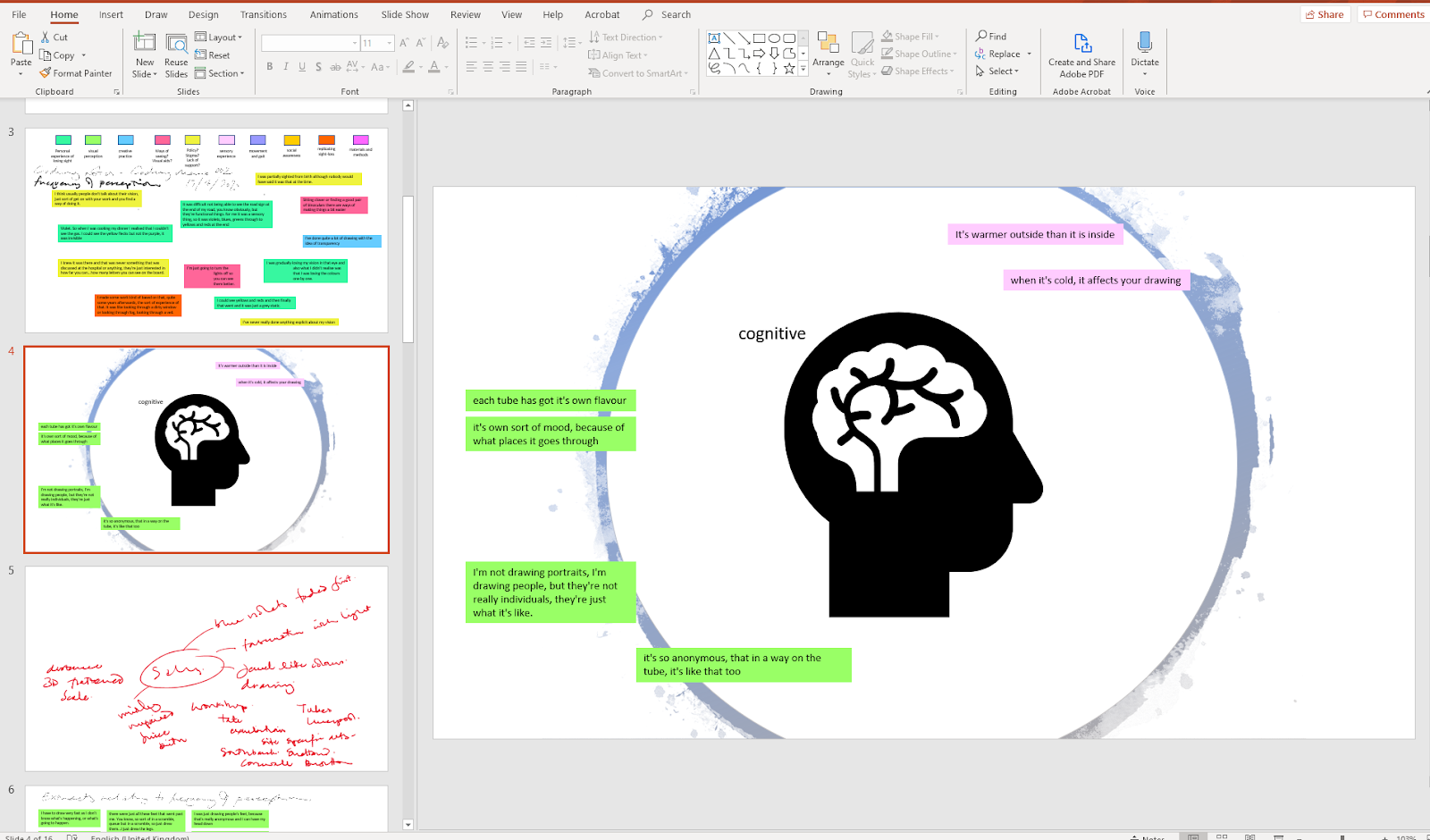This screenshot has width=1430, height=840.
Task: Select the Format Painter tool
Action: pyautogui.click(x=76, y=73)
